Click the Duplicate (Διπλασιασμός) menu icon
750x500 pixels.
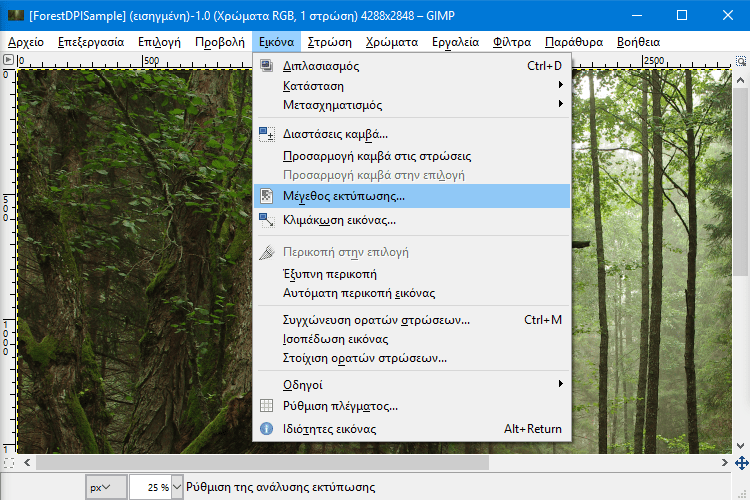click(x=266, y=65)
